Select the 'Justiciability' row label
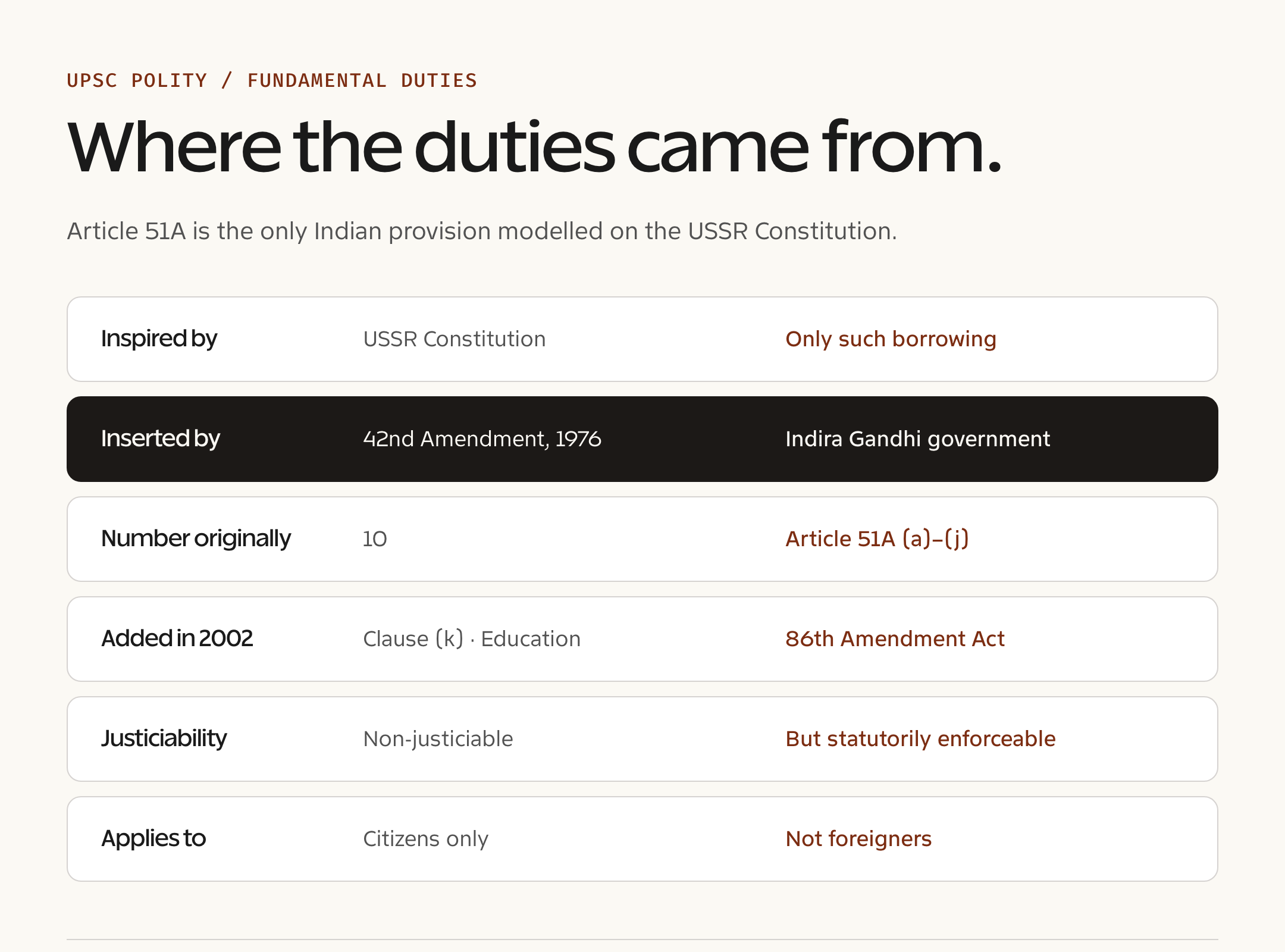This screenshot has height=952, width=1285. (x=164, y=738)
